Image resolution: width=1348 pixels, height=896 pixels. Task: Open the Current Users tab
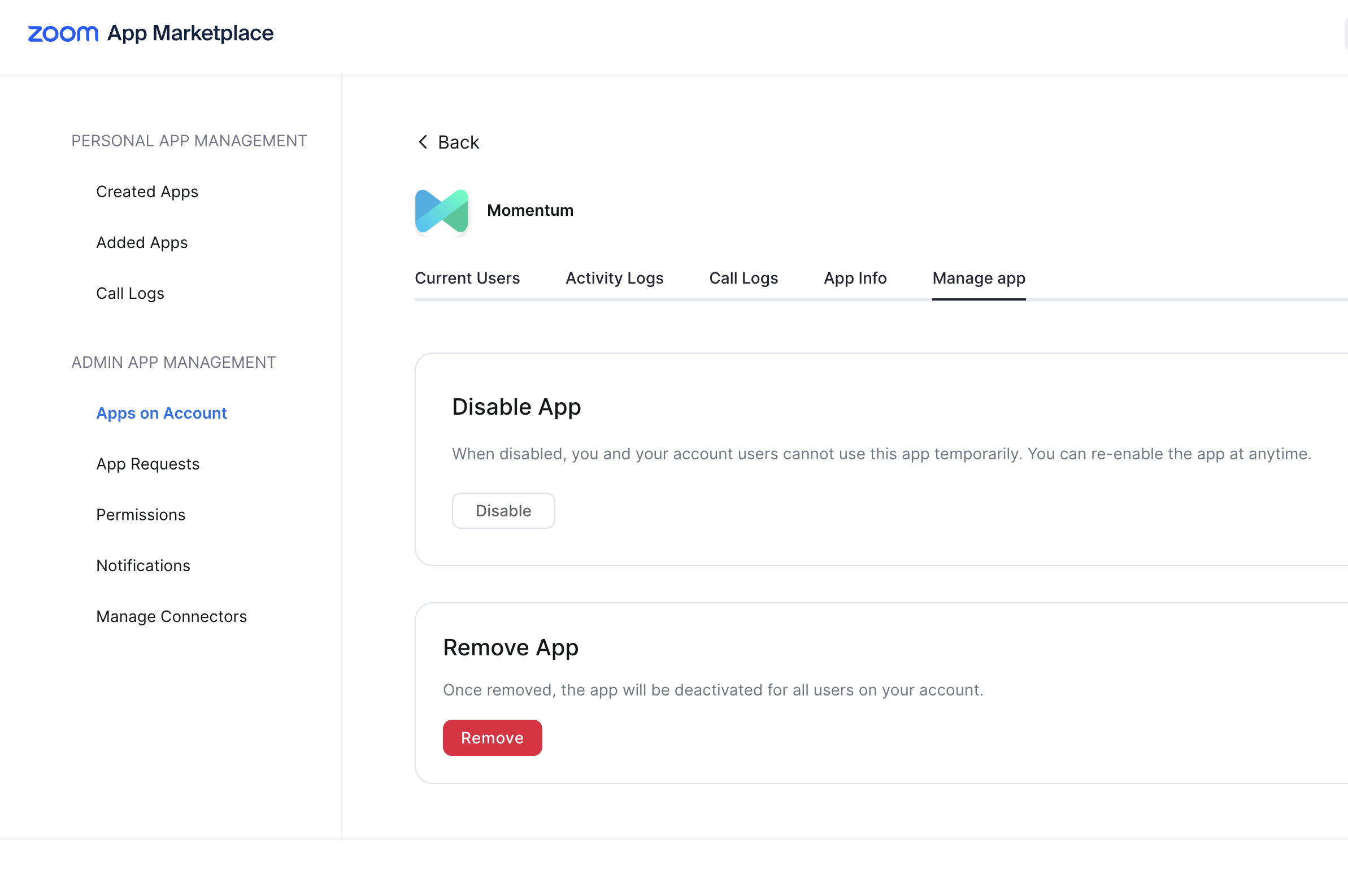click(x=467, y=279)
